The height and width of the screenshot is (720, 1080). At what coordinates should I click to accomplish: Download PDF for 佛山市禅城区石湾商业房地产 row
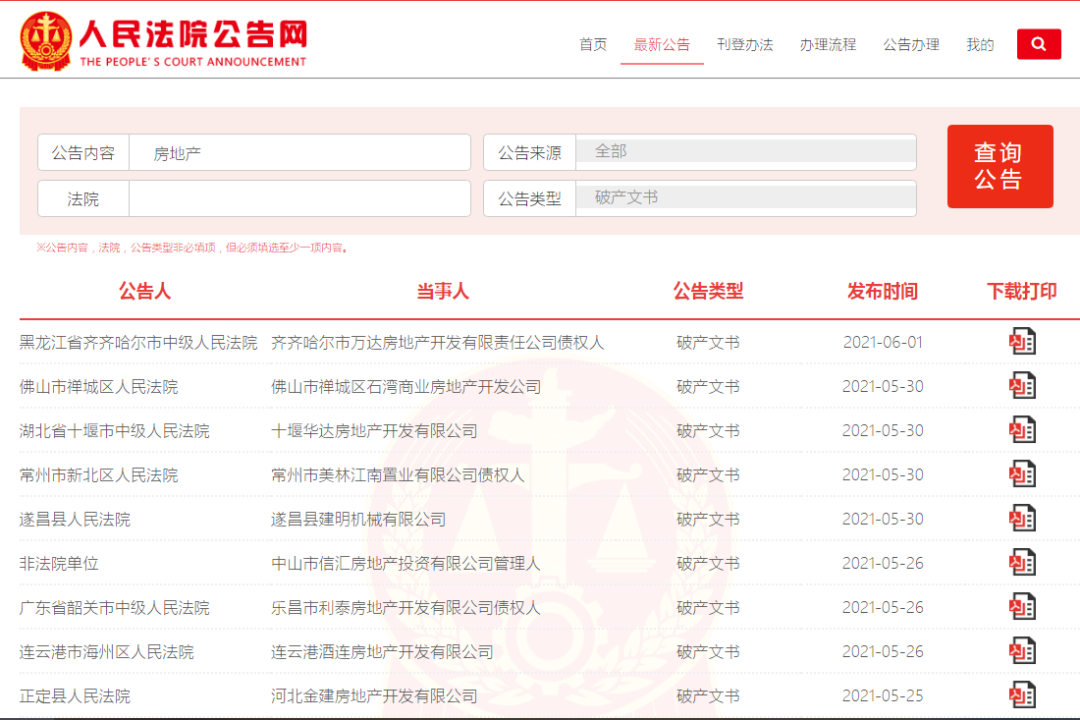click(x=1022, y=385)
